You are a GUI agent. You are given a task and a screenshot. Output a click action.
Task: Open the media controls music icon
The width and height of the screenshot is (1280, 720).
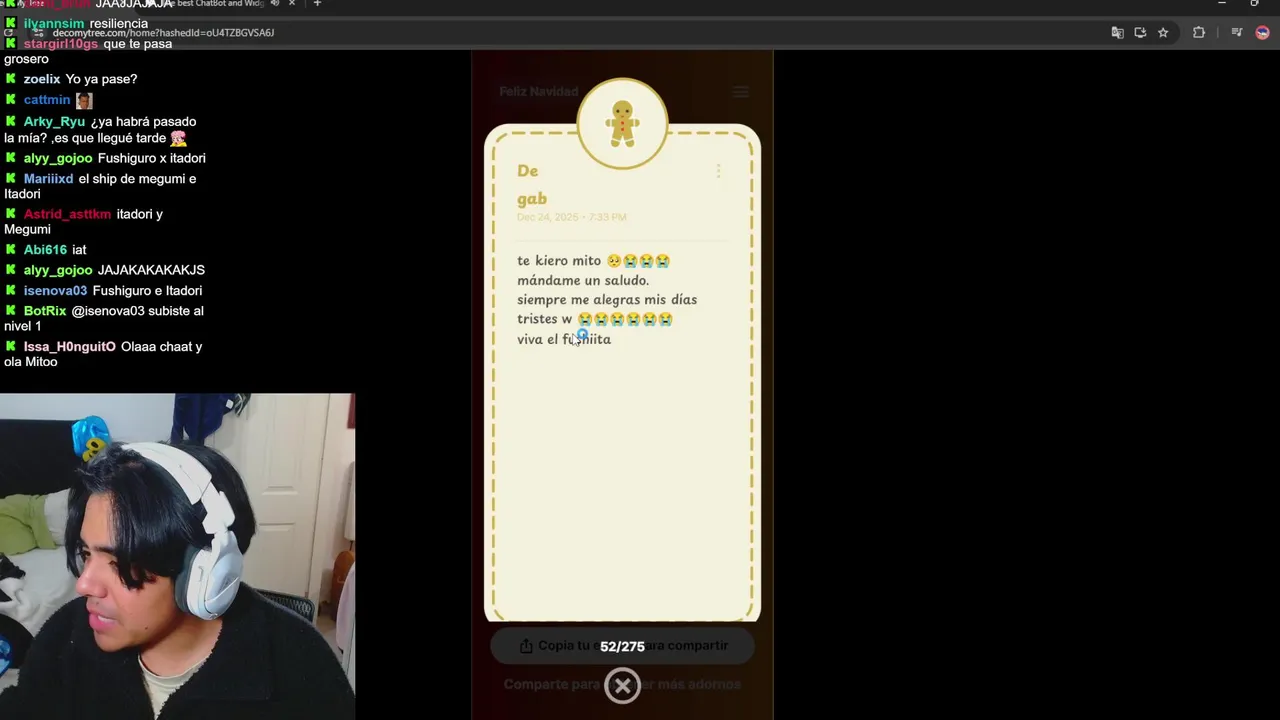coord(1237,33)
